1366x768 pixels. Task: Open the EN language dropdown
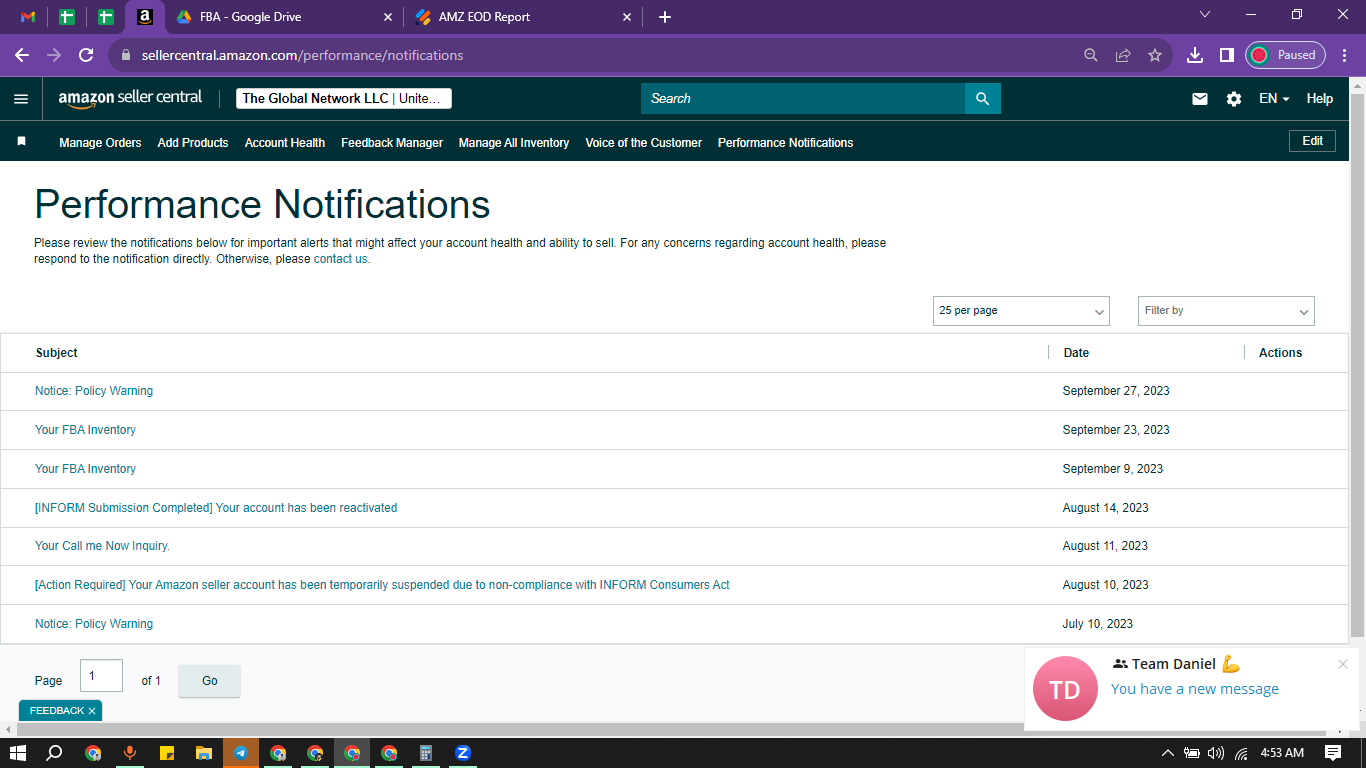pyautogui.click(x=1274, y=99)
